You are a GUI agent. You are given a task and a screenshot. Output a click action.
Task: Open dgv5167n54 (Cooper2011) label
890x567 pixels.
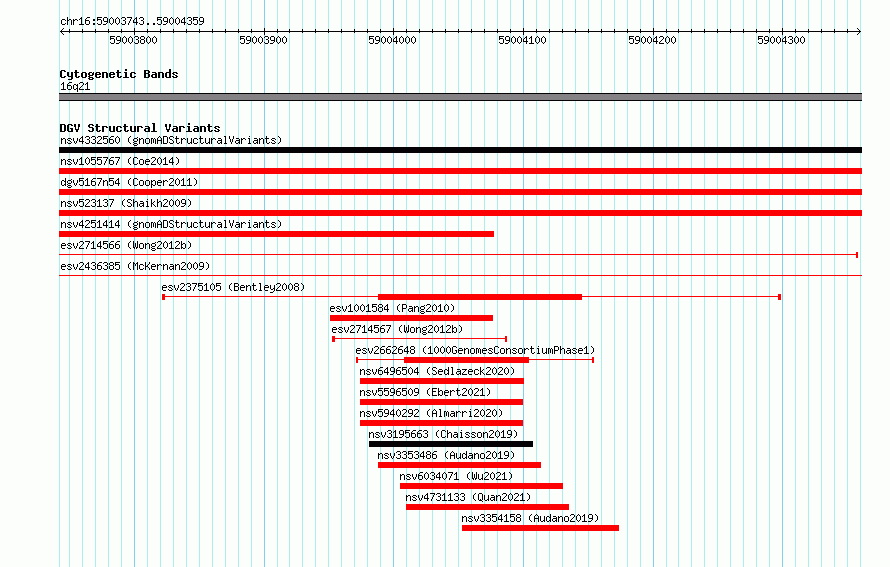(129, 182)
